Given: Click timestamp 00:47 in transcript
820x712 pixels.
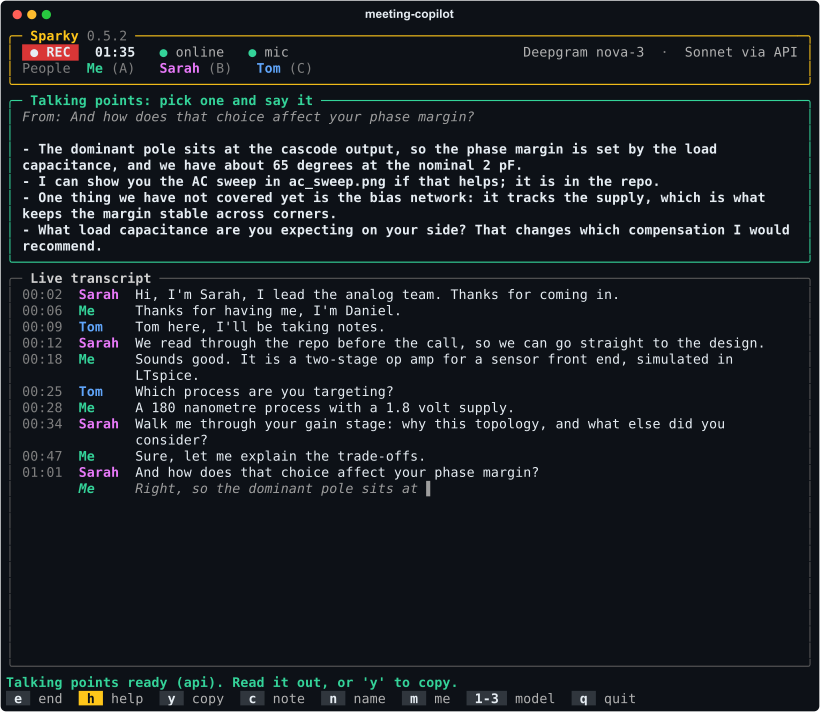Looking at the screenshot, I should (42, 457).
